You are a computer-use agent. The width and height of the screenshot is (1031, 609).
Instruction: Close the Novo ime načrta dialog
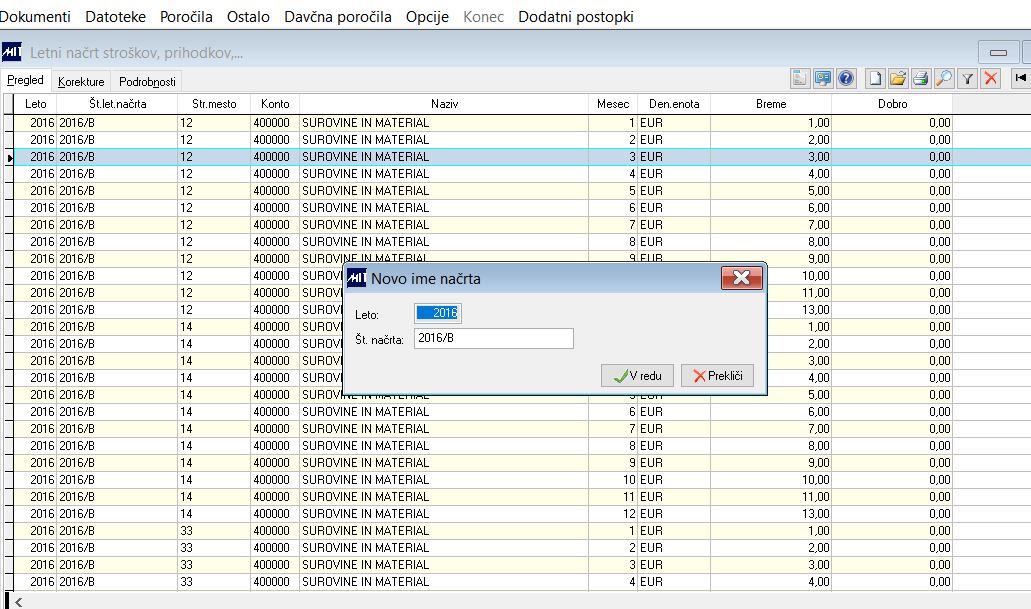coord(742,278)
